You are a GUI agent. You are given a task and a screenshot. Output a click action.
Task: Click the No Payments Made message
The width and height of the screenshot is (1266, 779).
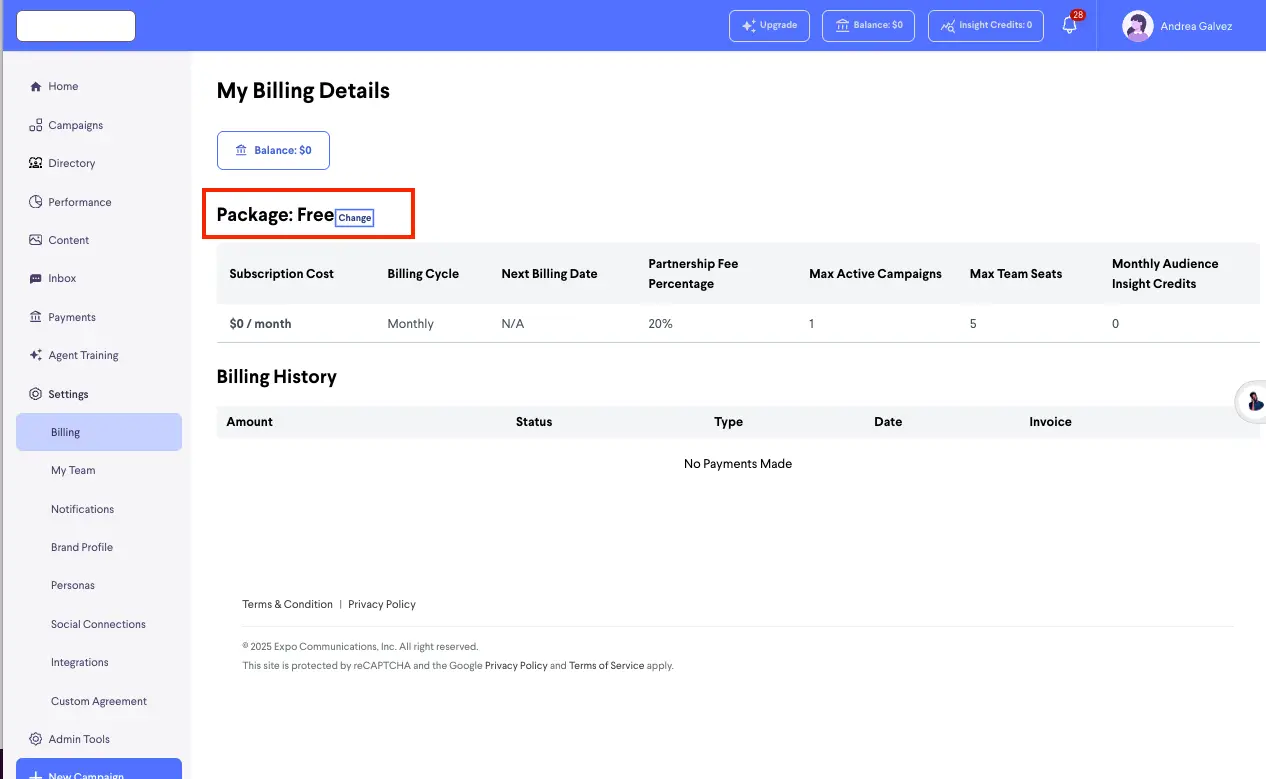(x=738, y=464)
